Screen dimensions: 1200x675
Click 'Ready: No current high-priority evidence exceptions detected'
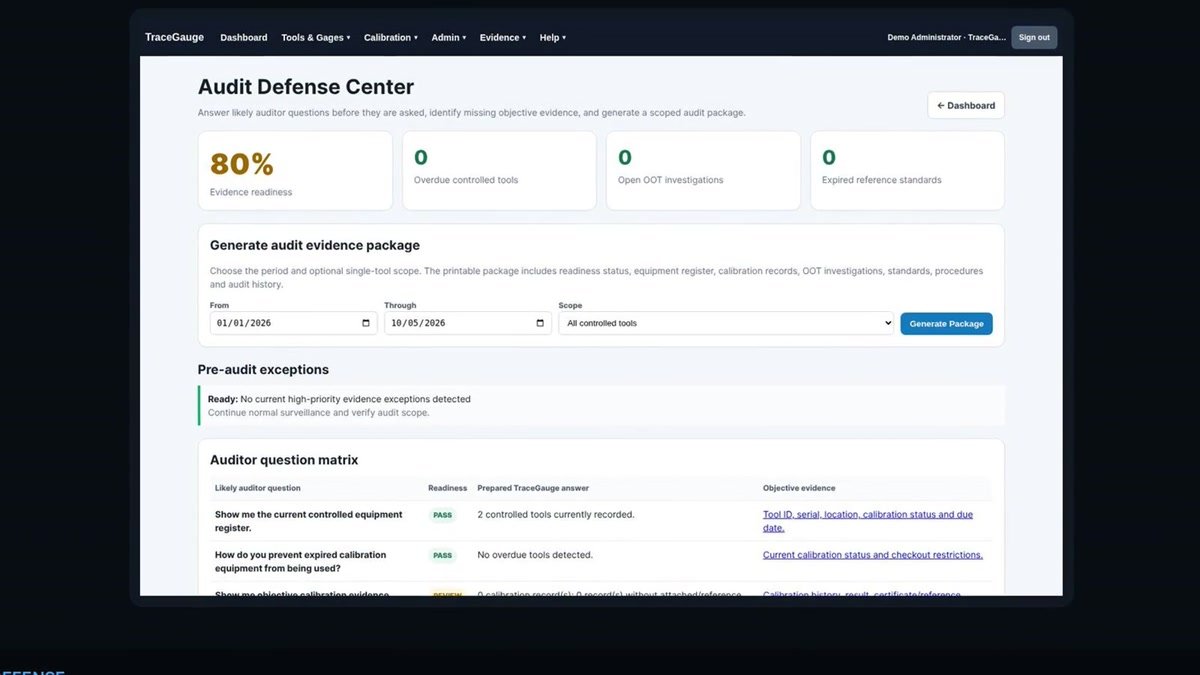click(x=339, y=399)
